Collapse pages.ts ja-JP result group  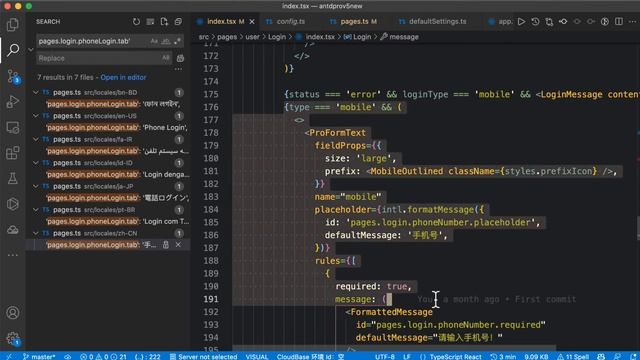[x=36, y=187]
